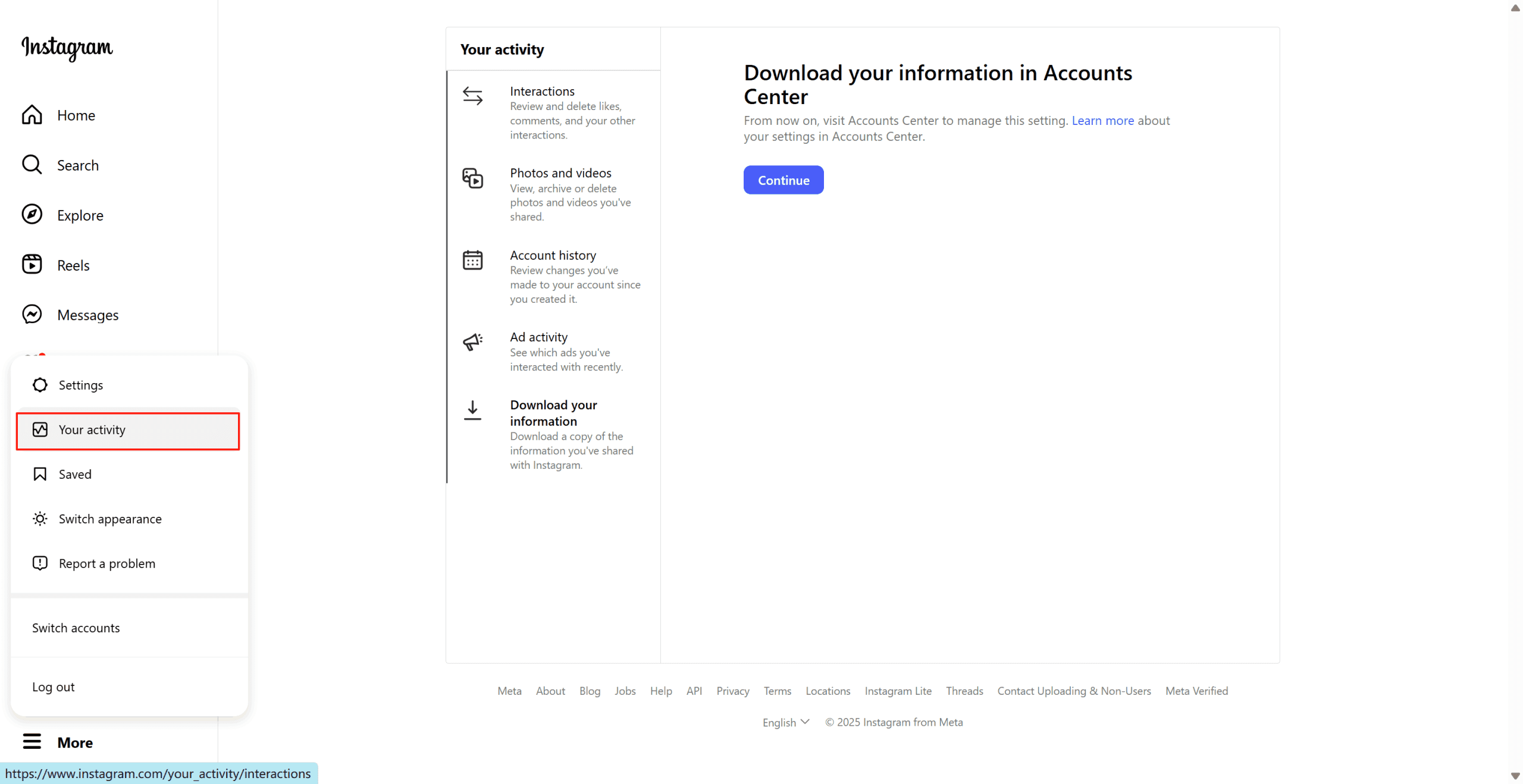Click the Your activity panel heading
Screen dimensions: 1523x784
(x=502, y=49)
